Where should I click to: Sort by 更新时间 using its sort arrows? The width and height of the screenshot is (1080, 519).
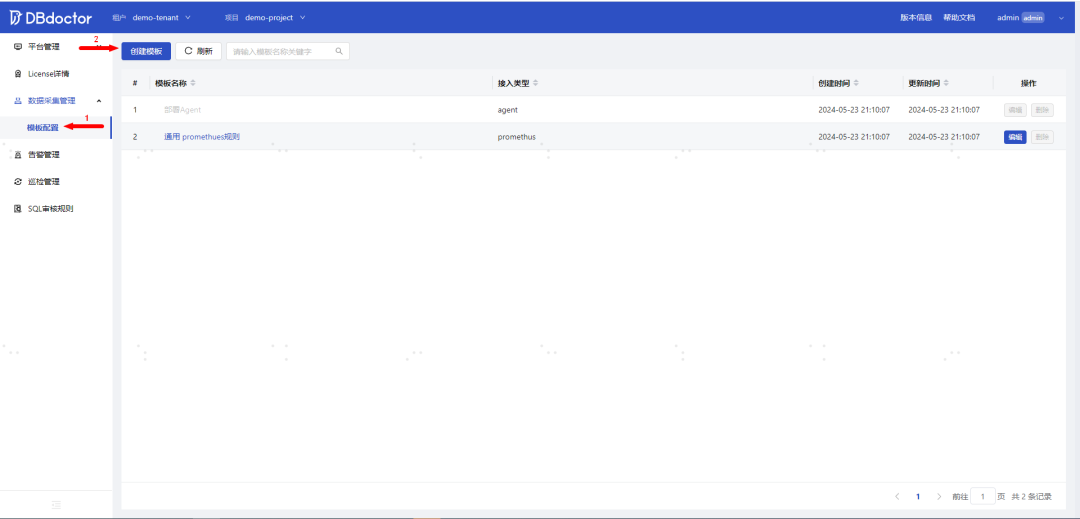coord(946,83)
